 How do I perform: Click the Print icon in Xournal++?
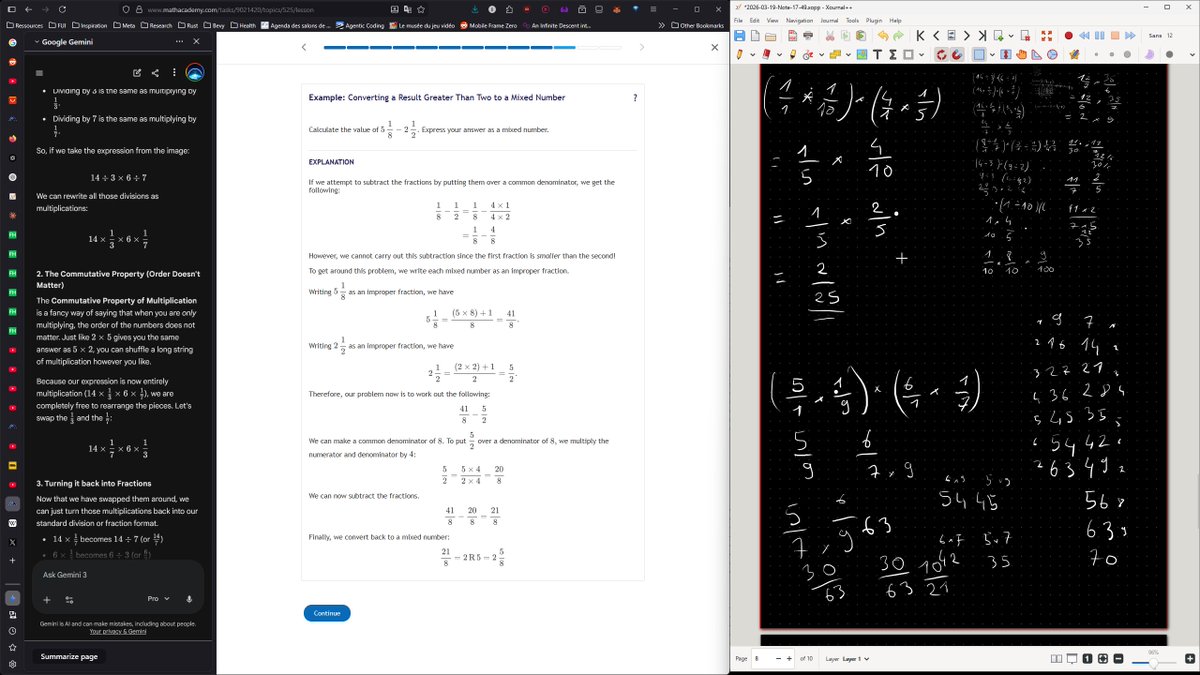pyautogui.click(x=808, y=35)
